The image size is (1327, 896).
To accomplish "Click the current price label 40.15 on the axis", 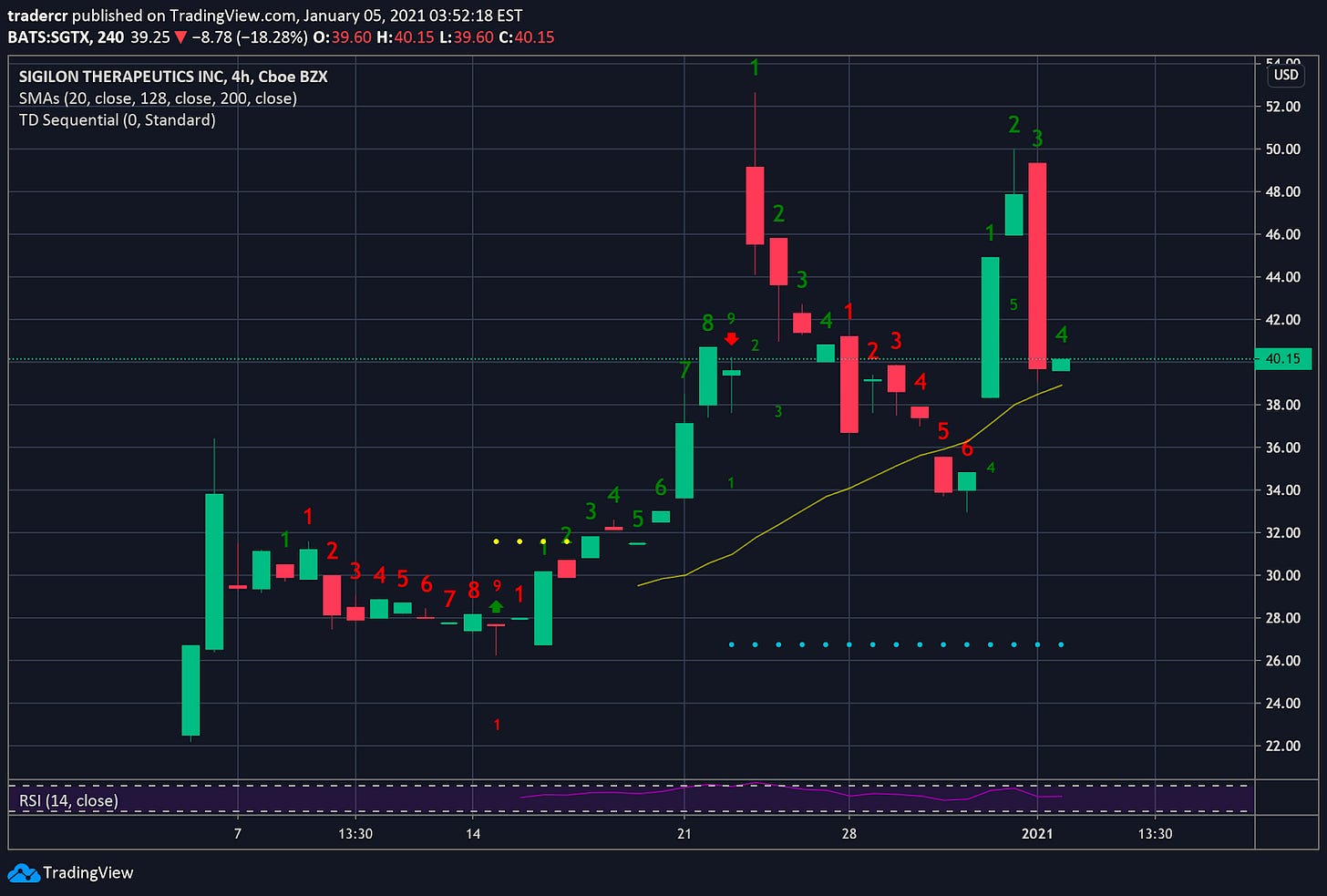I will pyautogui.click(x=1283, y=359).
